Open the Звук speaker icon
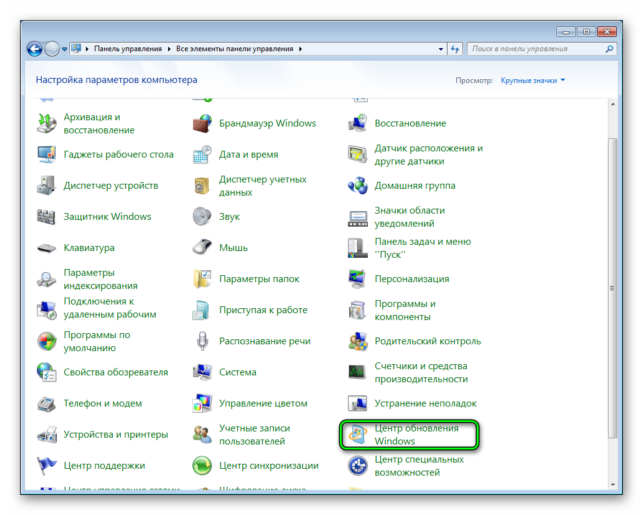Screen dimensions: 643x515 click(202, 217)
